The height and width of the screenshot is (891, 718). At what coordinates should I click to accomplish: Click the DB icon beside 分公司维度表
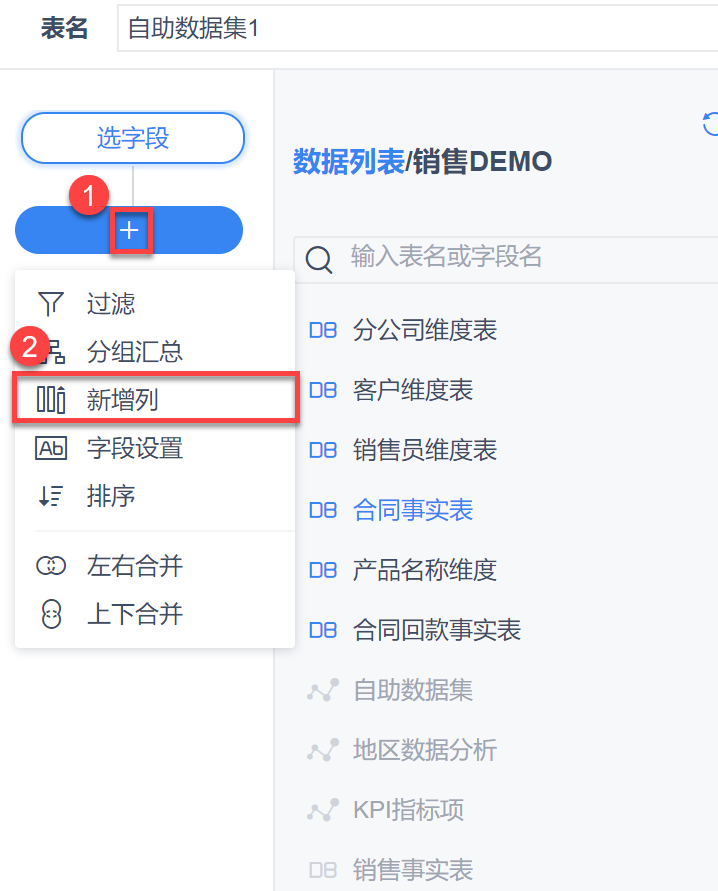tap(323, 330)
